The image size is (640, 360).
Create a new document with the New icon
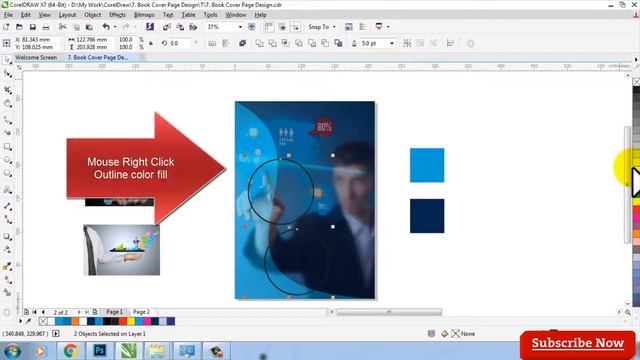point(6,27)
